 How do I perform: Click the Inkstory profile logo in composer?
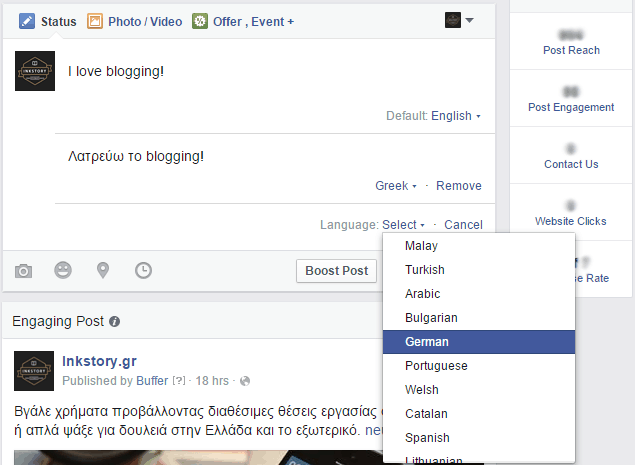(35, 71)
